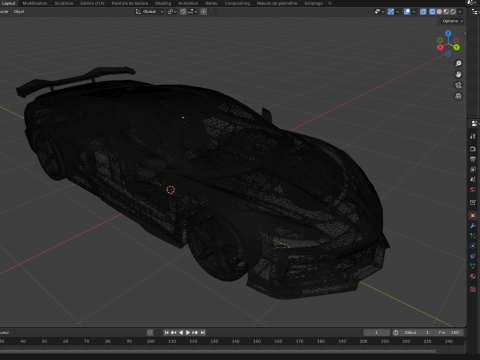Click the Début start frame field
This screenshot has height=360, width=480.
pyautogui.click(x=417, y=333)
